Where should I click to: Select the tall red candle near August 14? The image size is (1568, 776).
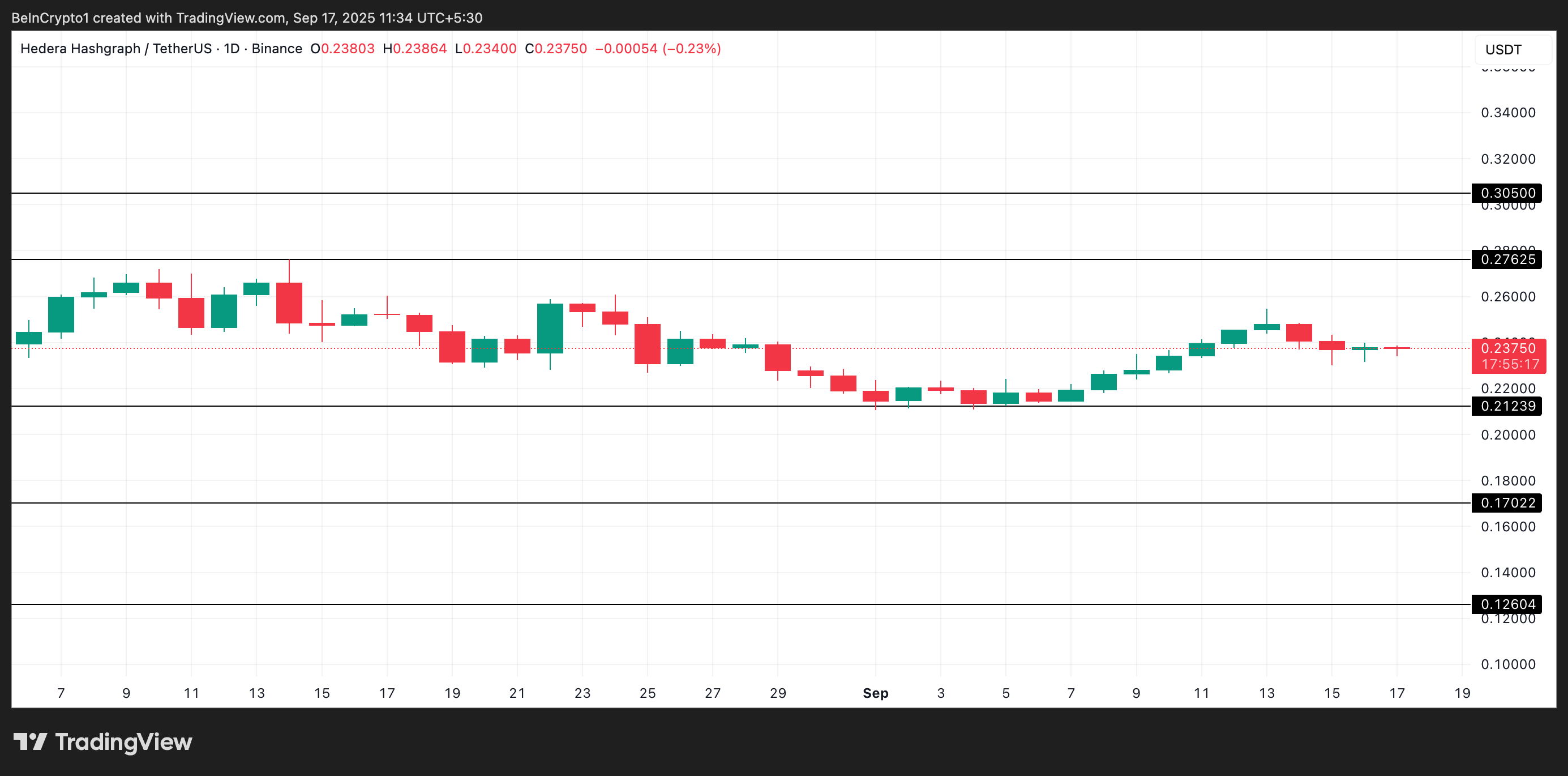click(288, 305)
